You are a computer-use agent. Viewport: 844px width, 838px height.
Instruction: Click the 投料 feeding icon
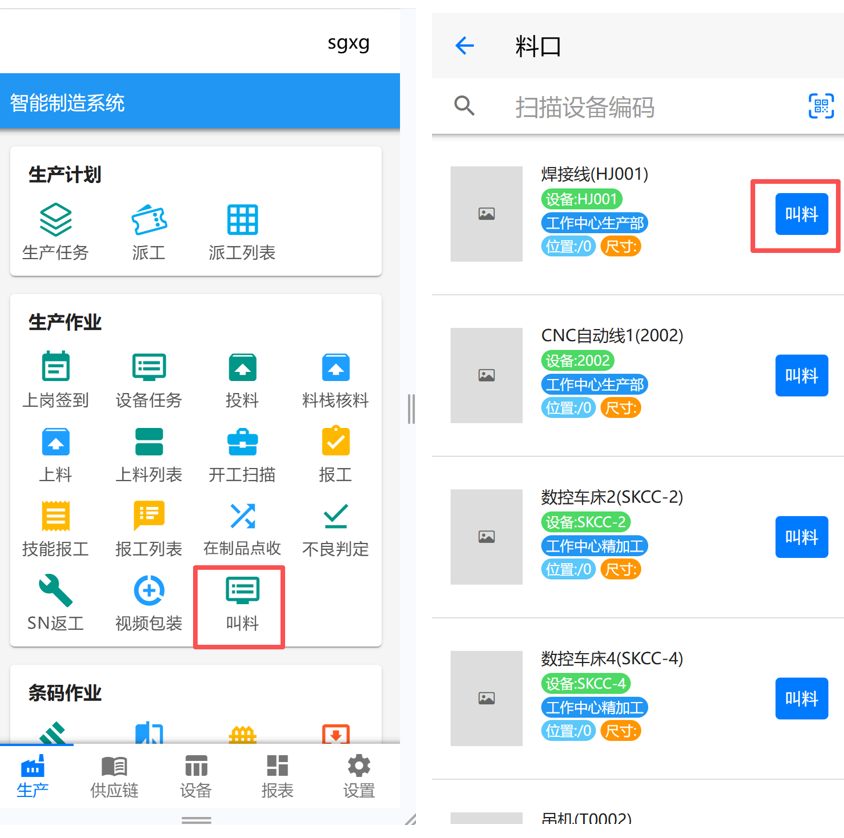pos(242,368)
